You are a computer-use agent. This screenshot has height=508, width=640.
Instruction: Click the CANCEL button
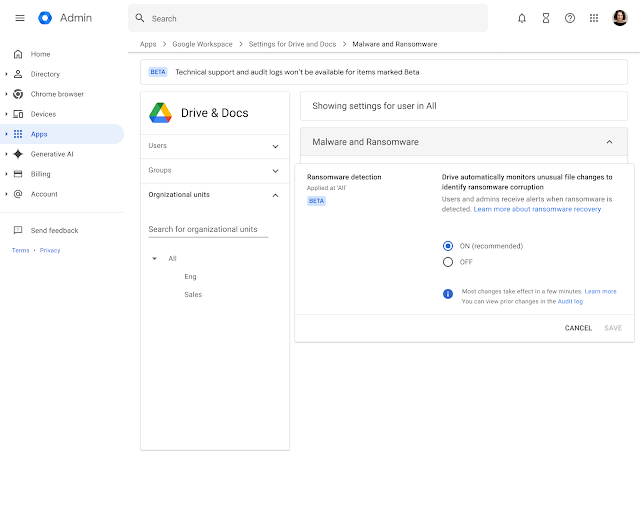pos(578,328)
